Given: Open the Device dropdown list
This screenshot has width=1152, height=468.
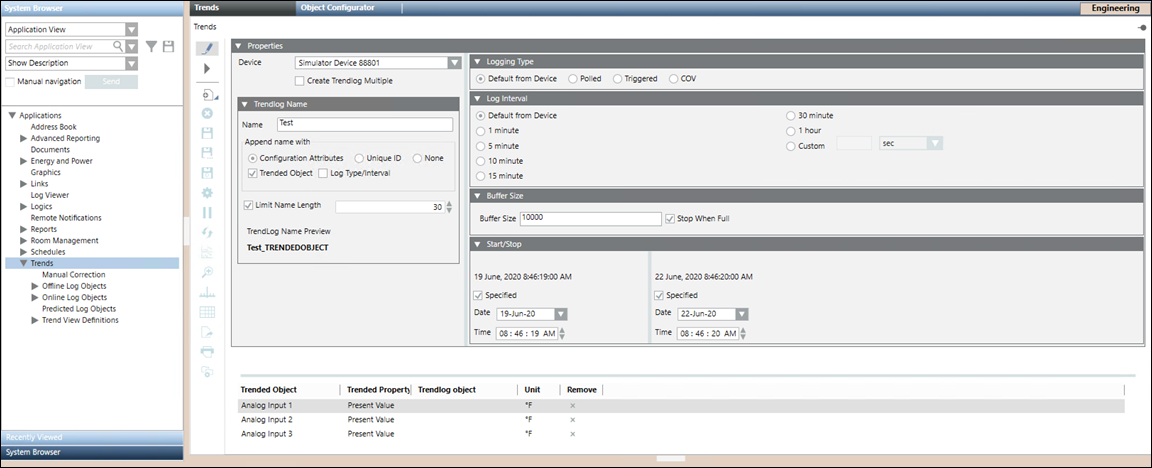Looking at the screenshot, I should click(x=453, y=63).
